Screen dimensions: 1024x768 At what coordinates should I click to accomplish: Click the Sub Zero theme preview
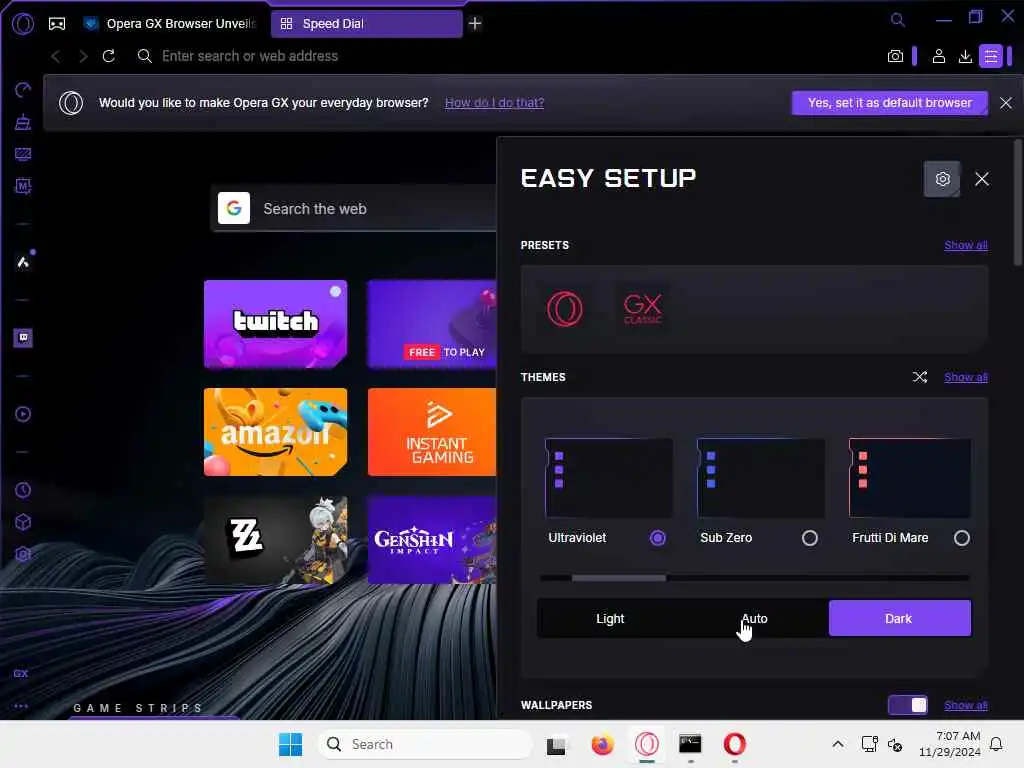click(x=761, y=478)
